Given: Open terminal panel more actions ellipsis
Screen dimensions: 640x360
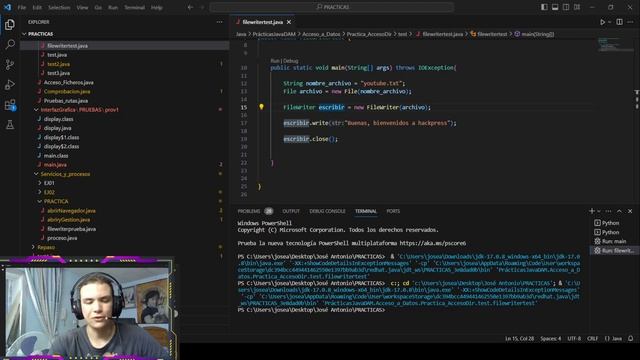Looking at the screenshot, I should click(x=609, y=211).
